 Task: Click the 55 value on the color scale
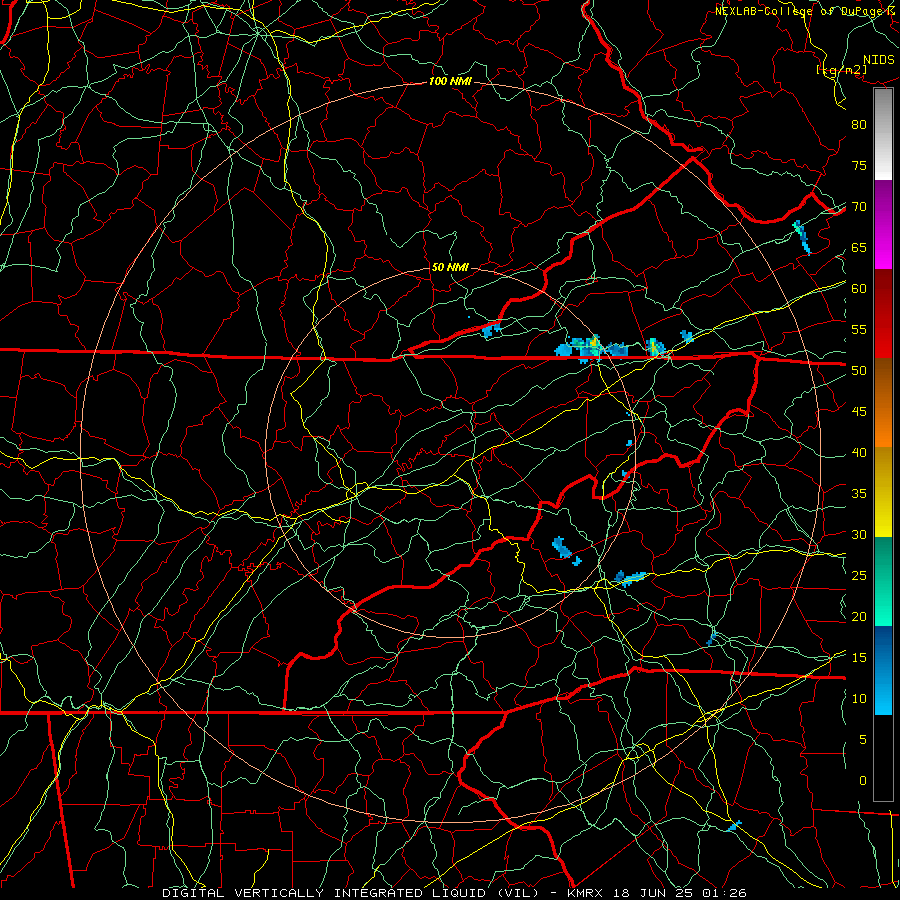tap(859, 329)
